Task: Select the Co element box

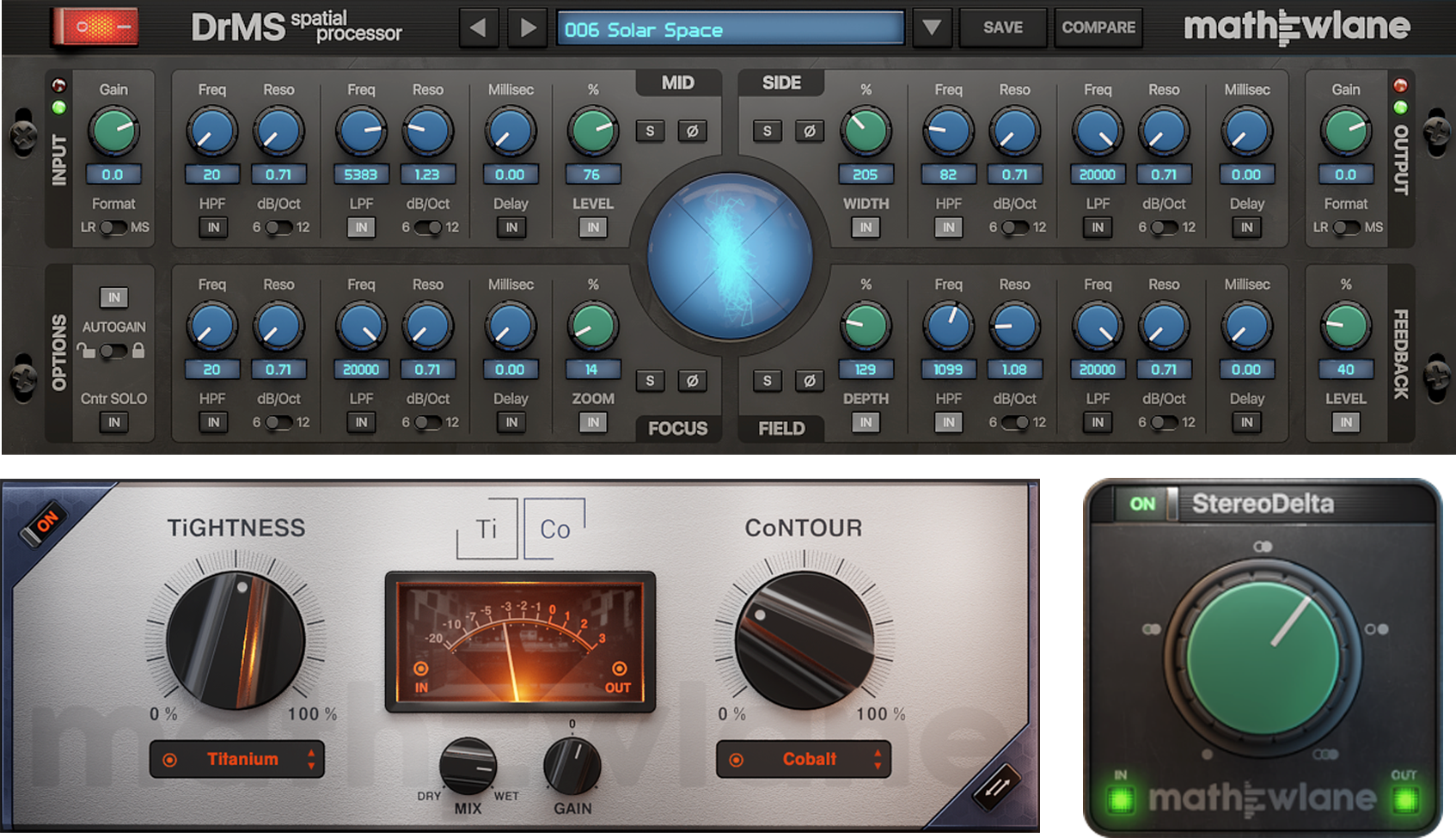Action: 555,529
